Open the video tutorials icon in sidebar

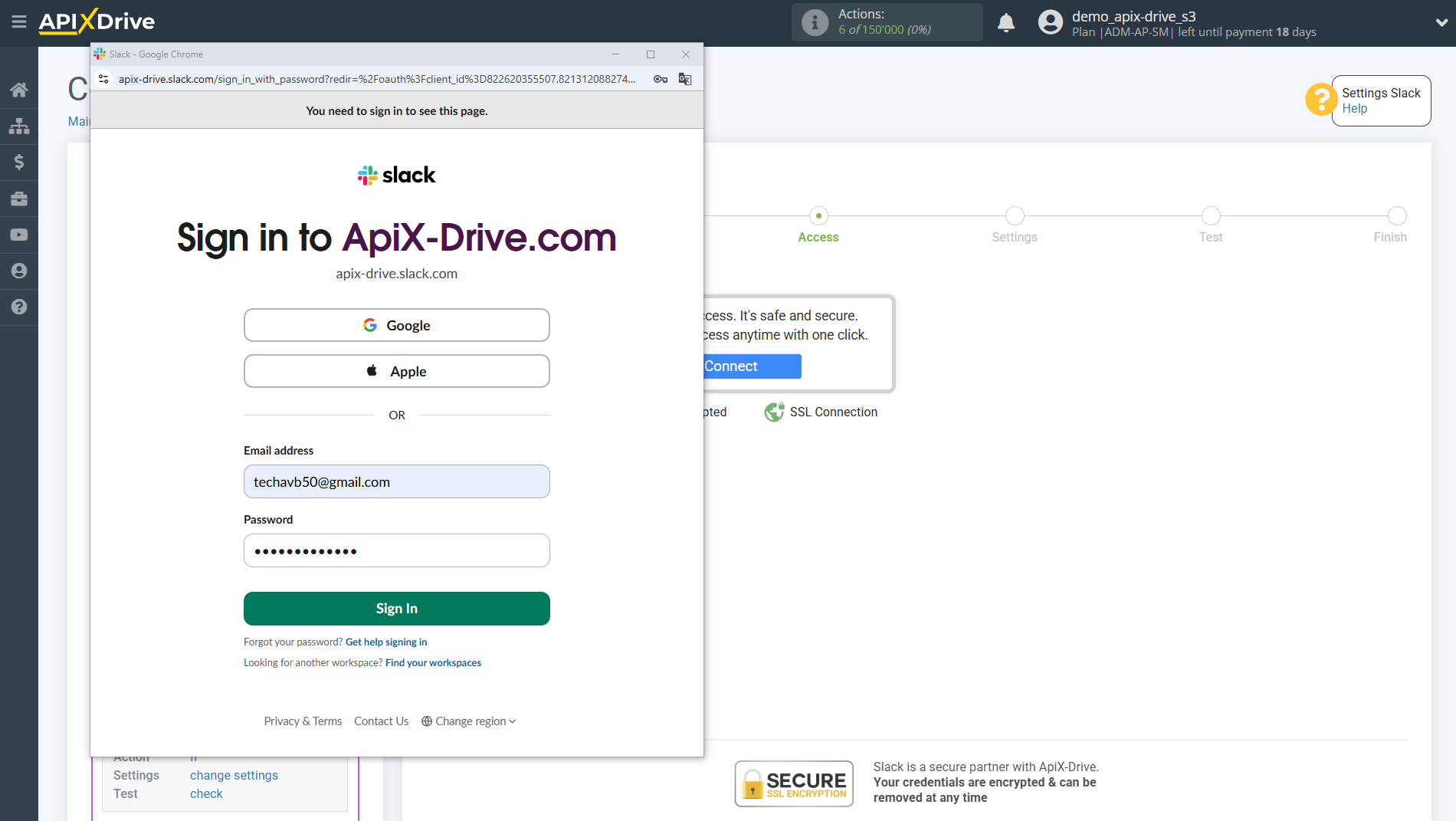click(x=19, y=235)
